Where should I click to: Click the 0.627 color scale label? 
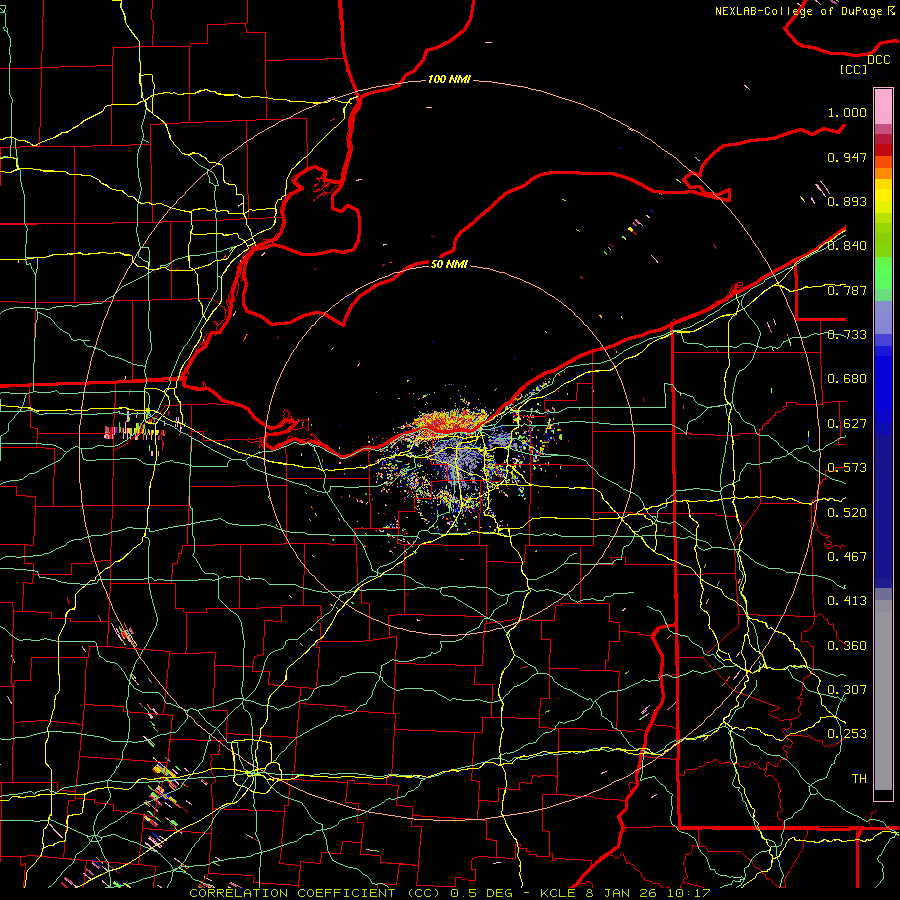847,424
